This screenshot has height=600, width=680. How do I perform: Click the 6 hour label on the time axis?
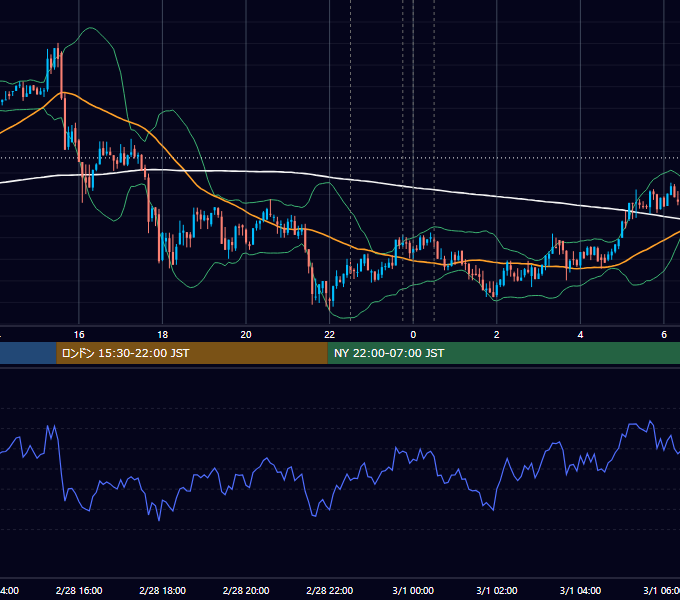click(664, 335)
